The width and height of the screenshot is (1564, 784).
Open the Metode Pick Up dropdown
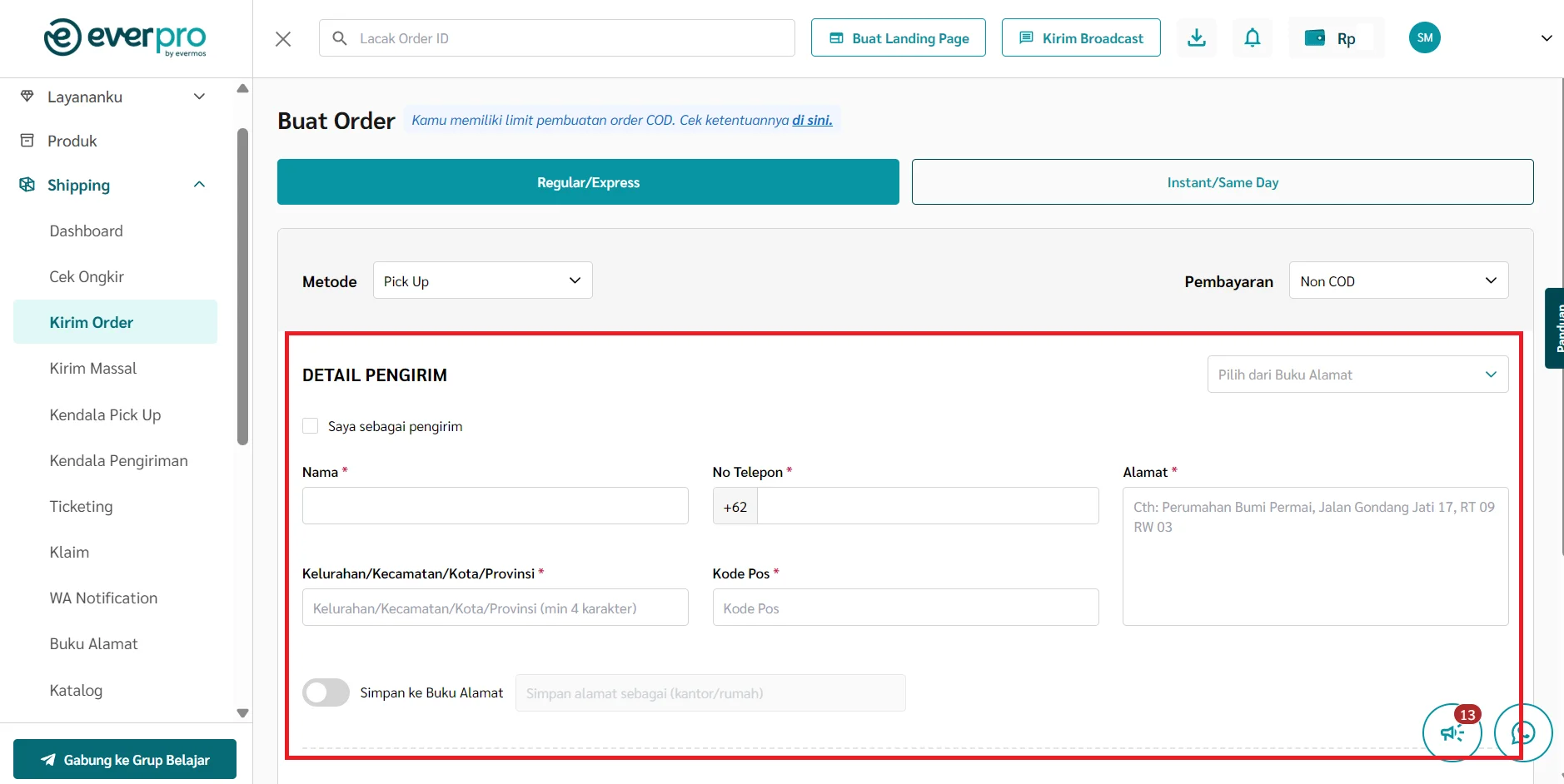tap(482, 281)
